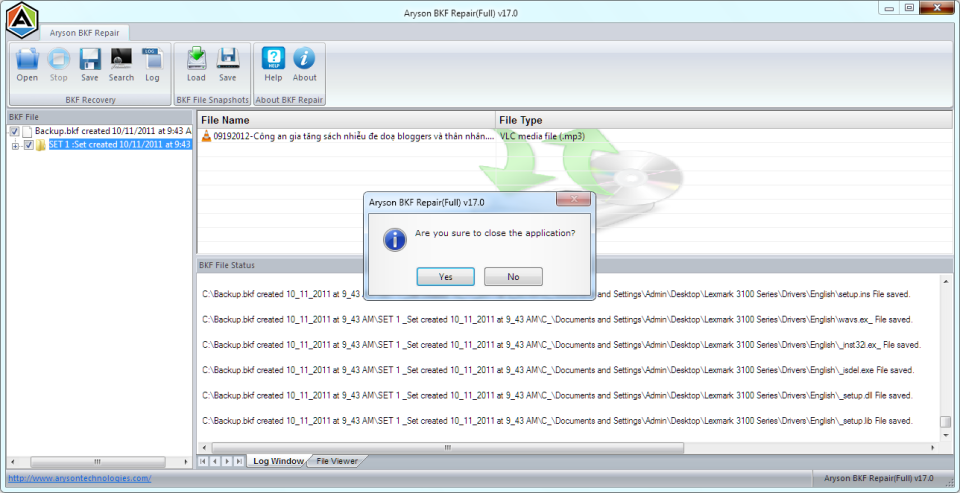Click the _inst32i.ex_ File saved log line

point(561,345)
